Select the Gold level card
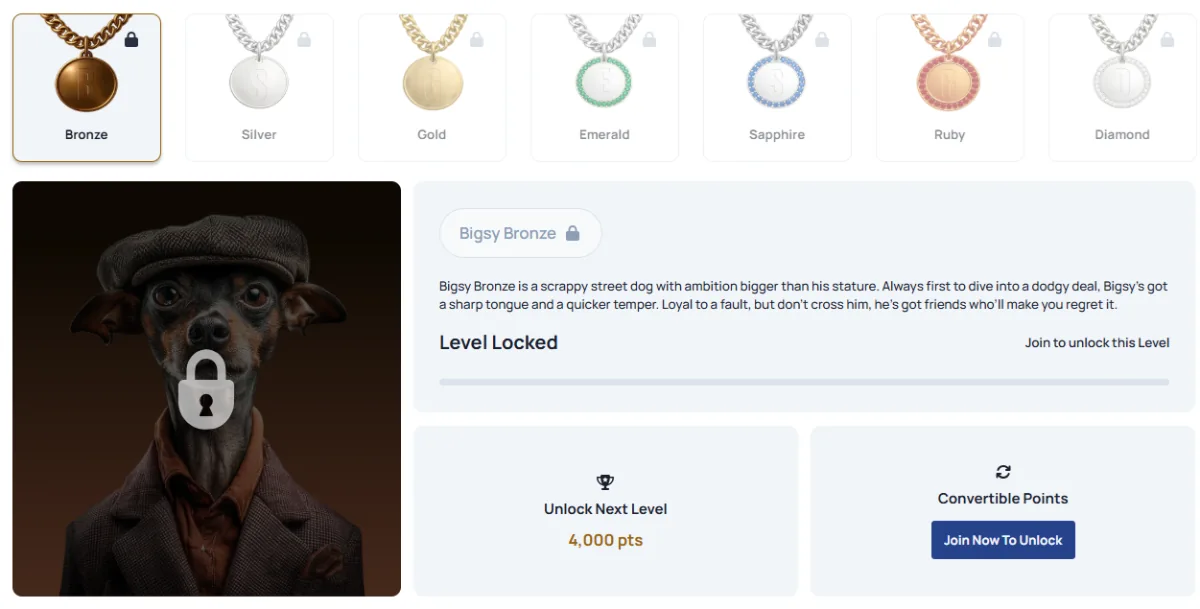The image size is (1200, 609). pyautogui.click(x=431, y=85)
